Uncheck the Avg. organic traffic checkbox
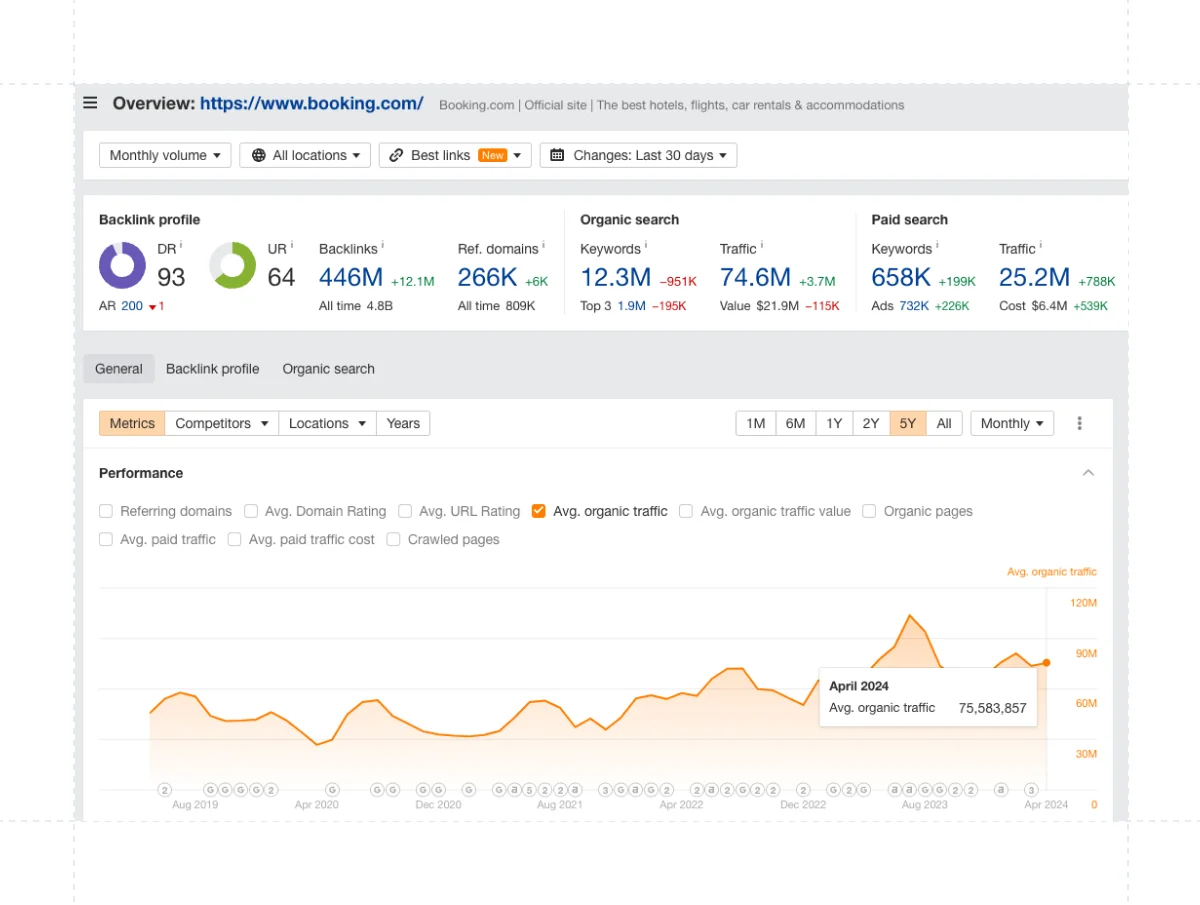Image resolution: width=1200 pixels, height=905 pixels. pos(539,511)
